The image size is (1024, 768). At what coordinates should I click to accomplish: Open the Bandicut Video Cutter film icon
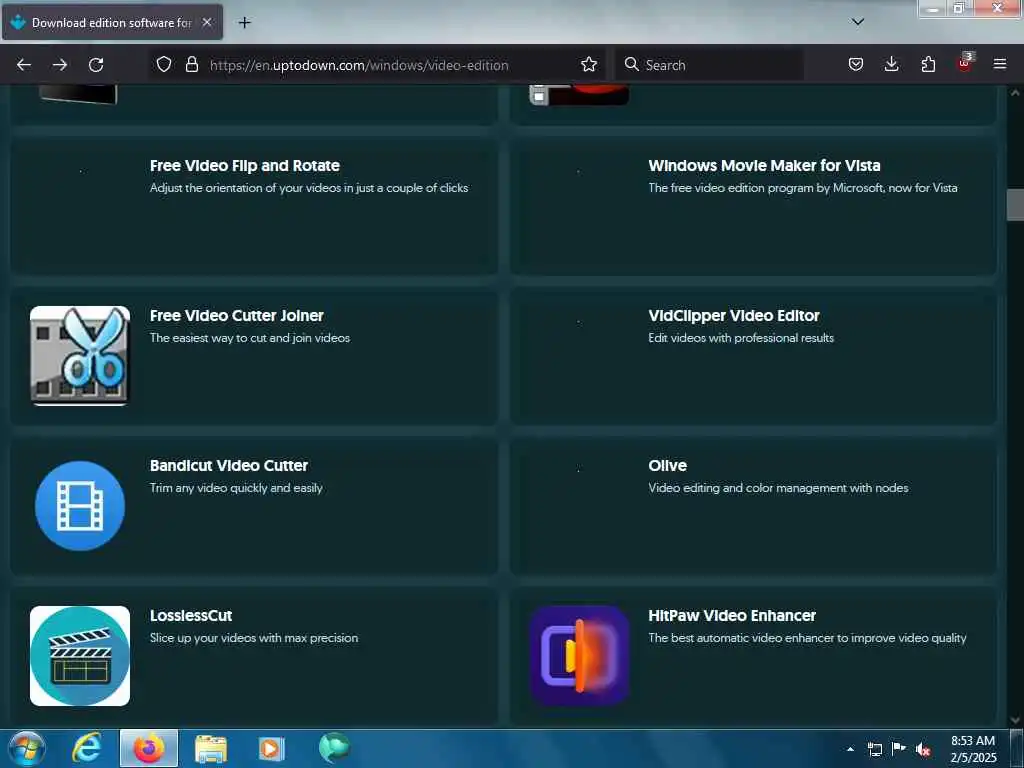(x=80, y=505)
